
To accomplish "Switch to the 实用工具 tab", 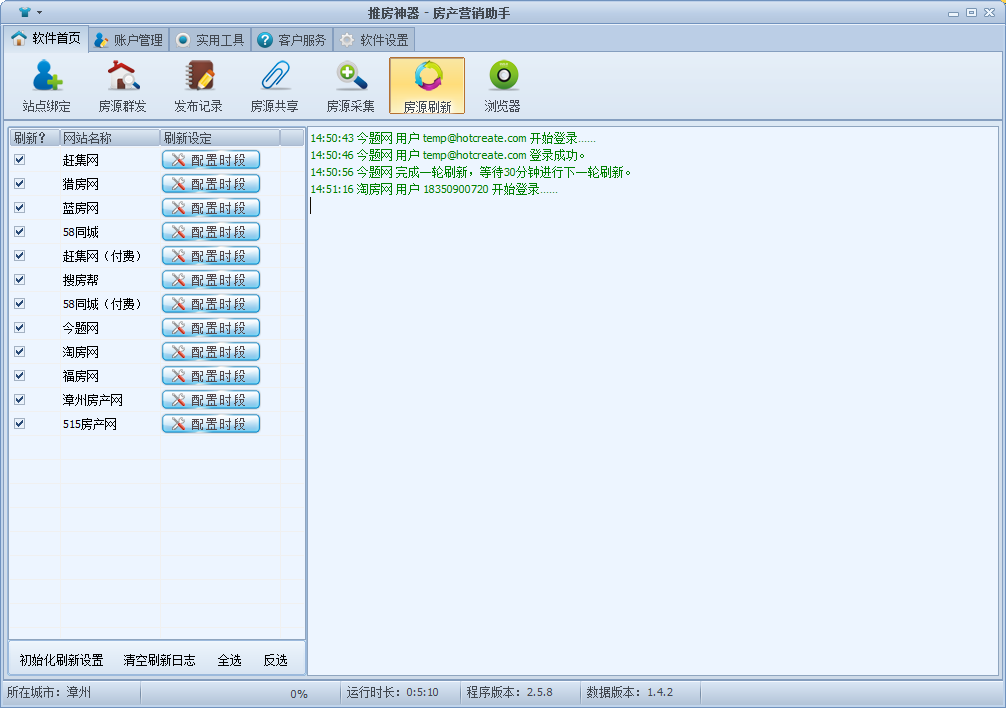I will tap(210, 40).
